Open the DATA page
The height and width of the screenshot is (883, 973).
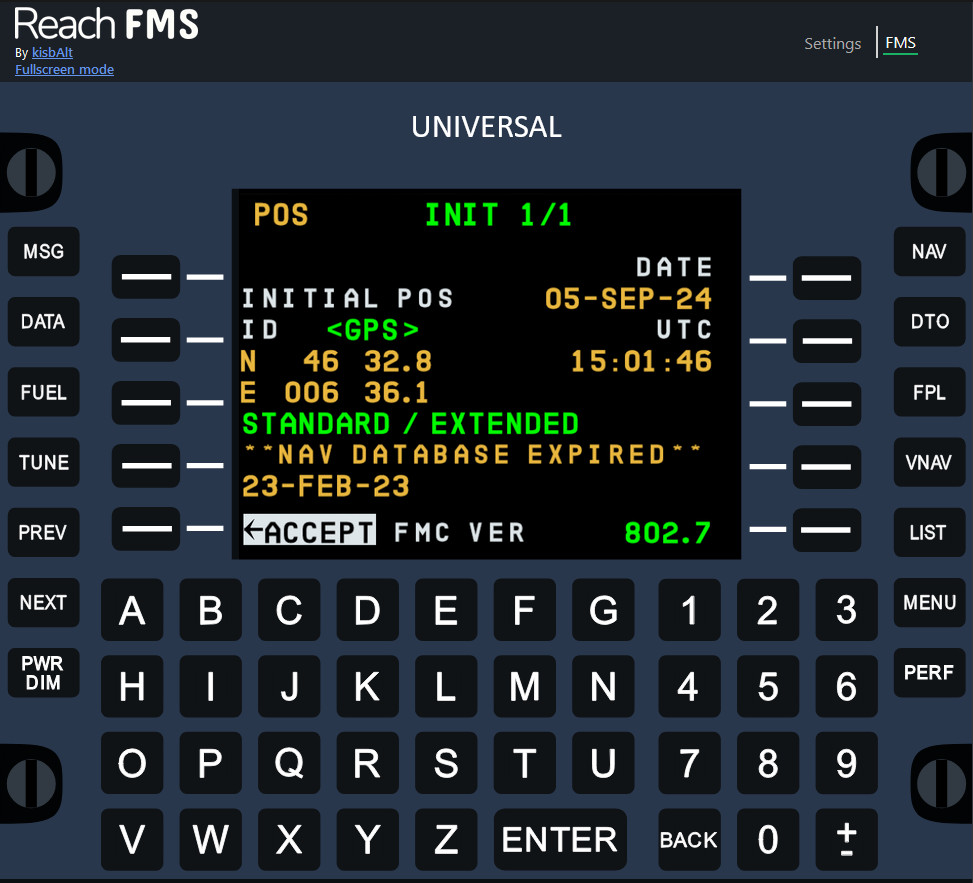(x=43, y=322)
